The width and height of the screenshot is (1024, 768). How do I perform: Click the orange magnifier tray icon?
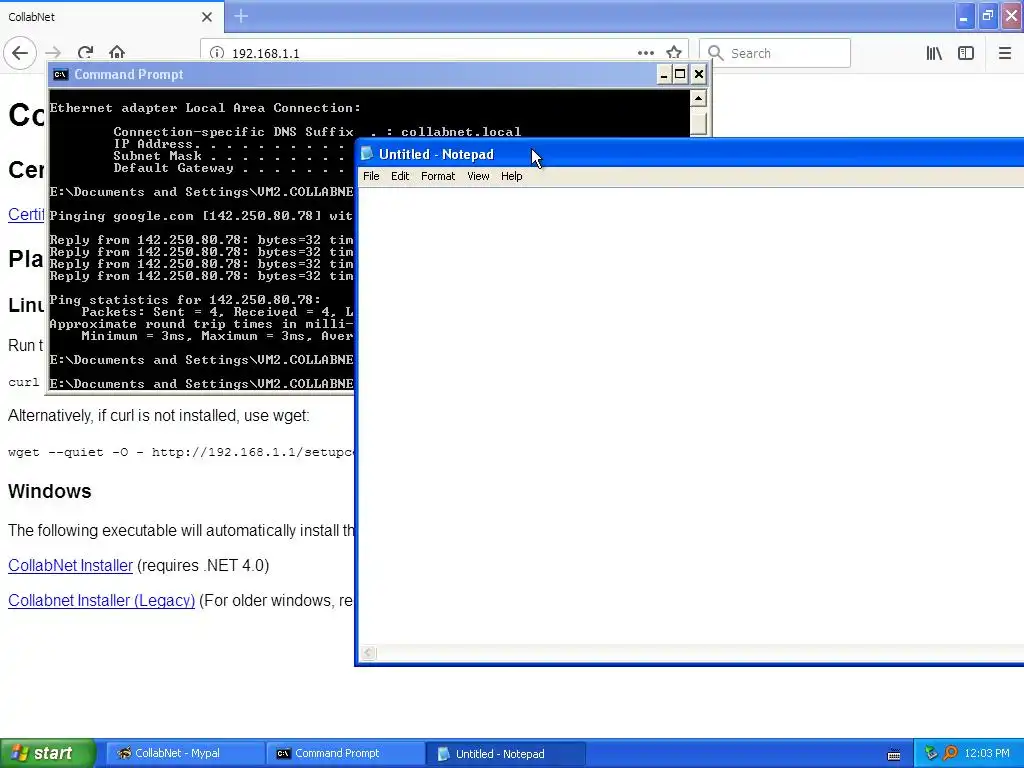click(x=950, y=754)
